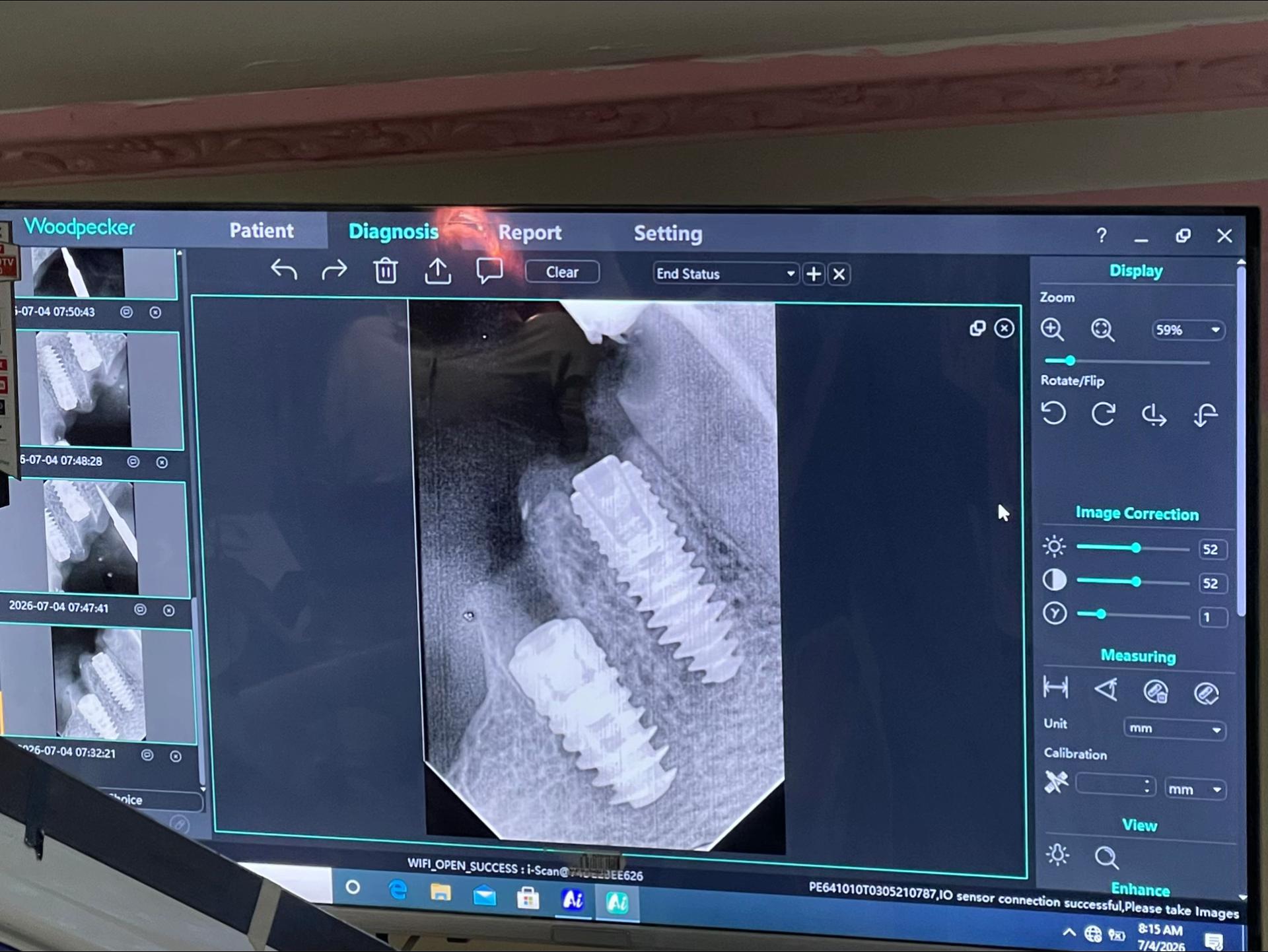Open the Report tab

[530, 232]
